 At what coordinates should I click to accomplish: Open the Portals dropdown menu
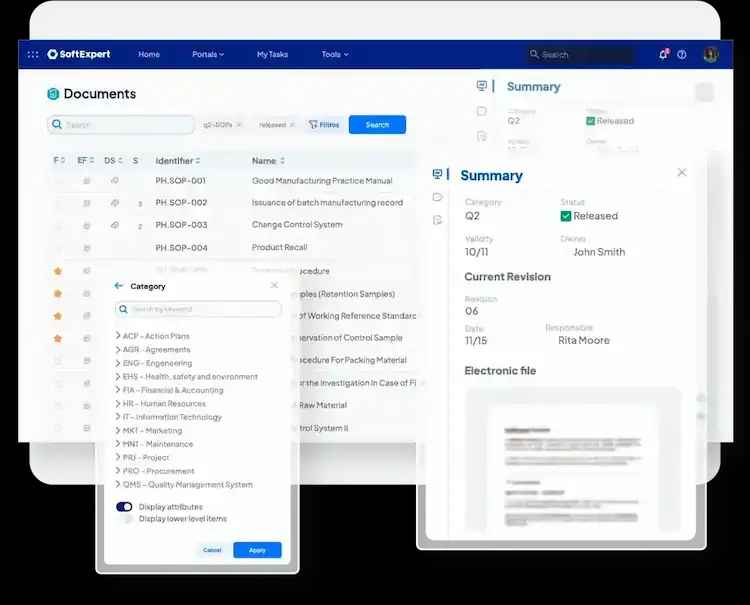tap(208, 55)
